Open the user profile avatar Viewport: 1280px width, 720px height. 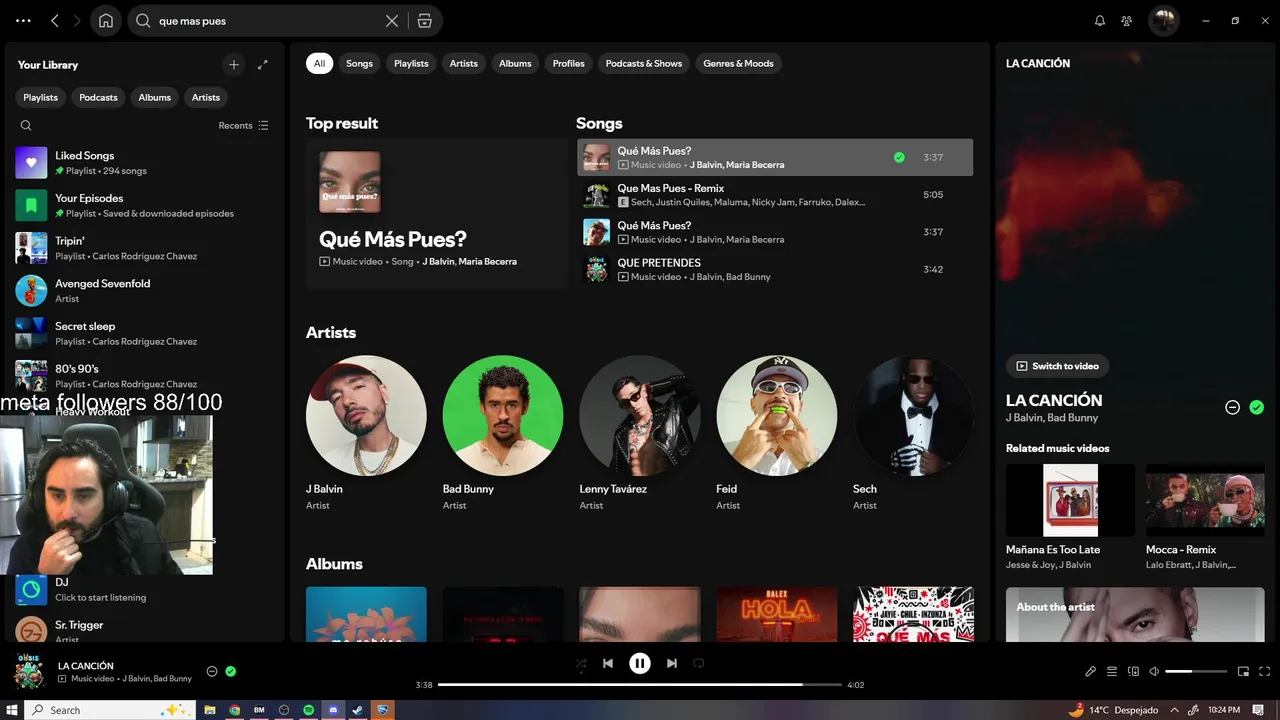[1163, 21]
